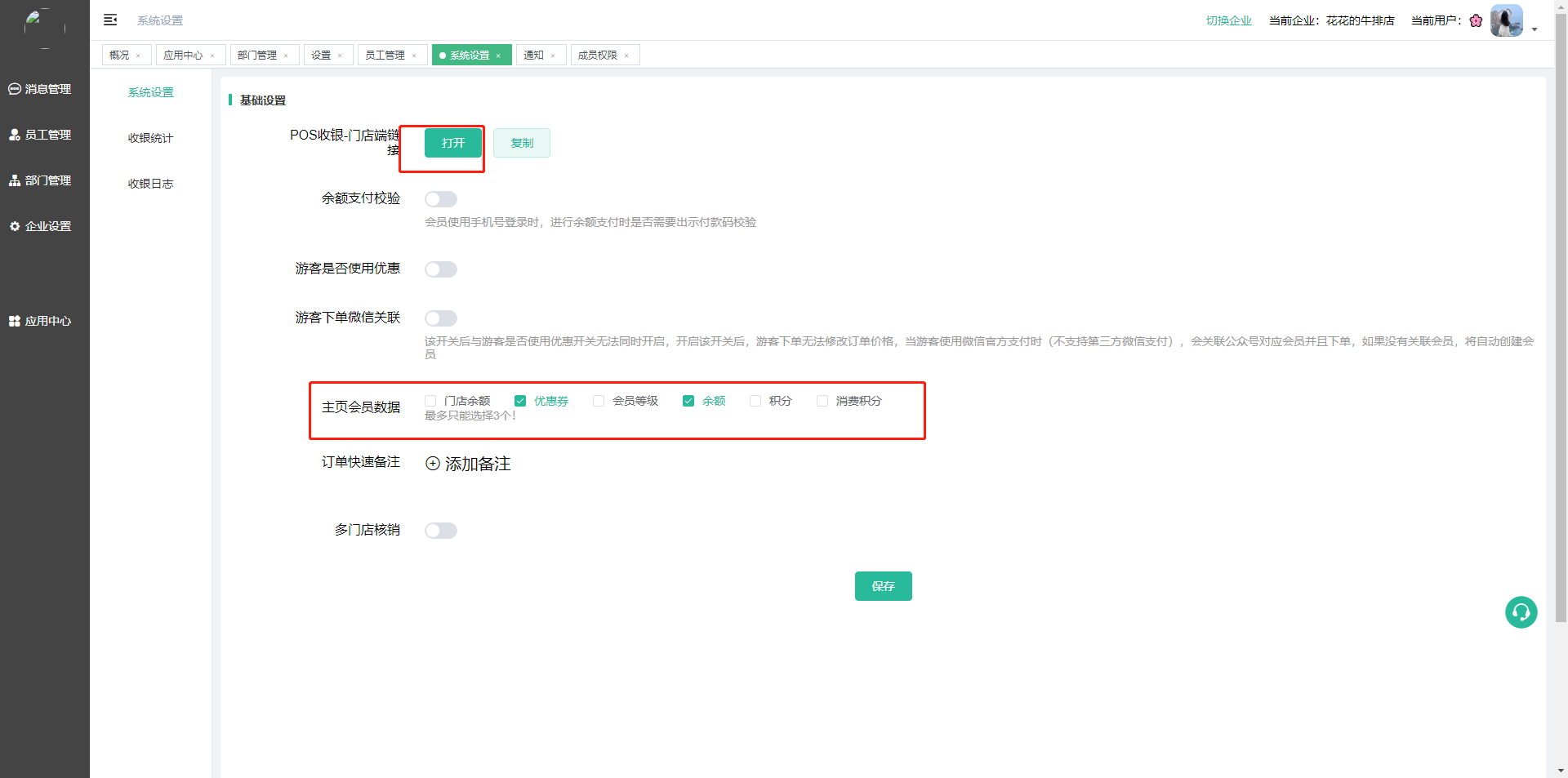Viewport: 1568px width, 778px height.
Task: Close the 通知 tab
Action: point(553,56)
